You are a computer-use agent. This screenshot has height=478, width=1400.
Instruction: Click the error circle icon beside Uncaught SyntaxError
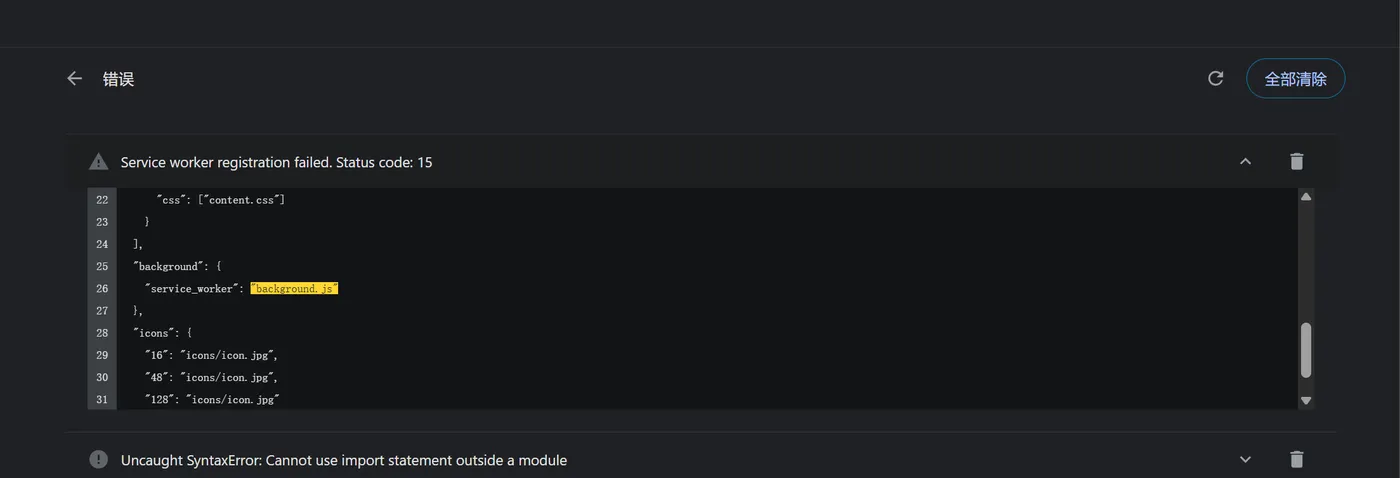point(98,459)
